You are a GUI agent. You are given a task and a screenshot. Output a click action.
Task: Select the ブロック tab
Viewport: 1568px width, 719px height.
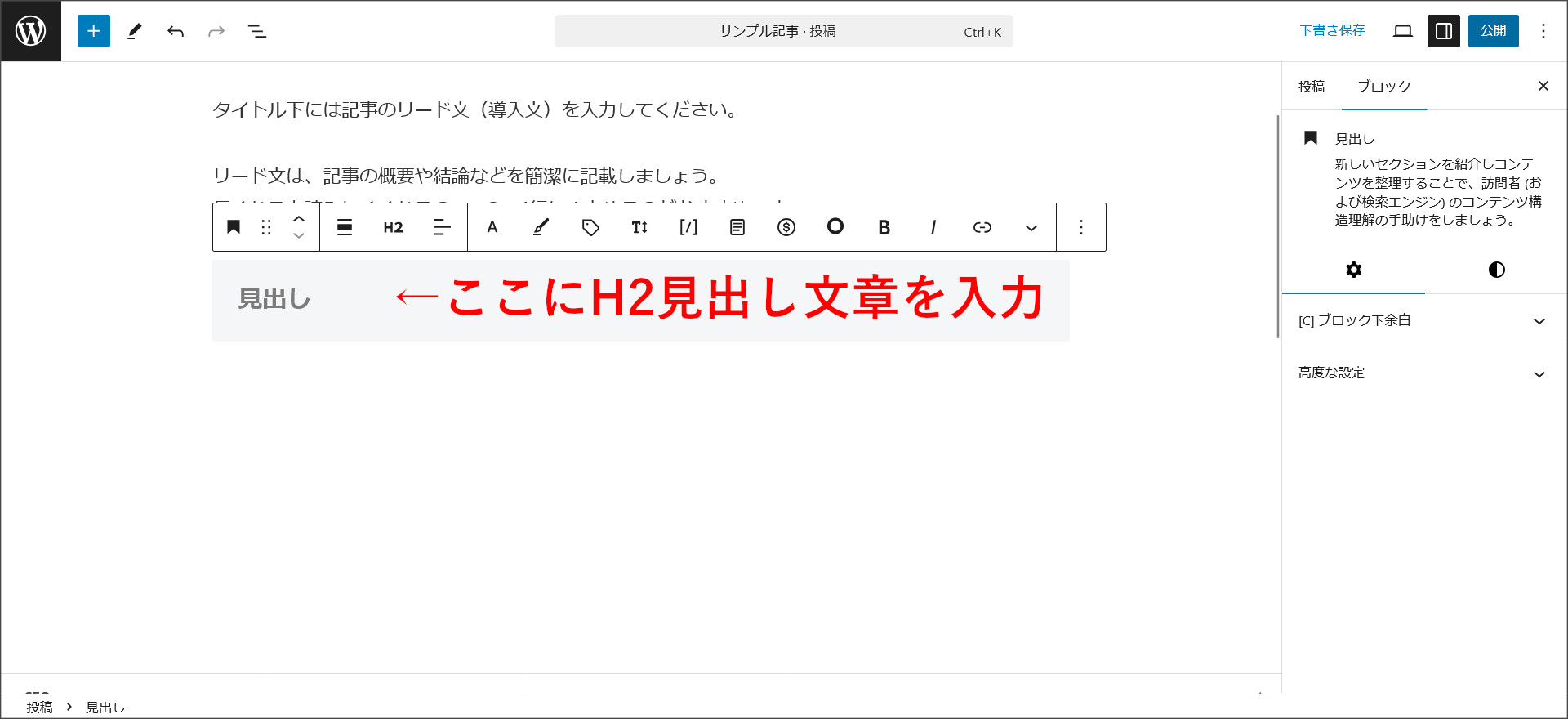[1383, 87]
